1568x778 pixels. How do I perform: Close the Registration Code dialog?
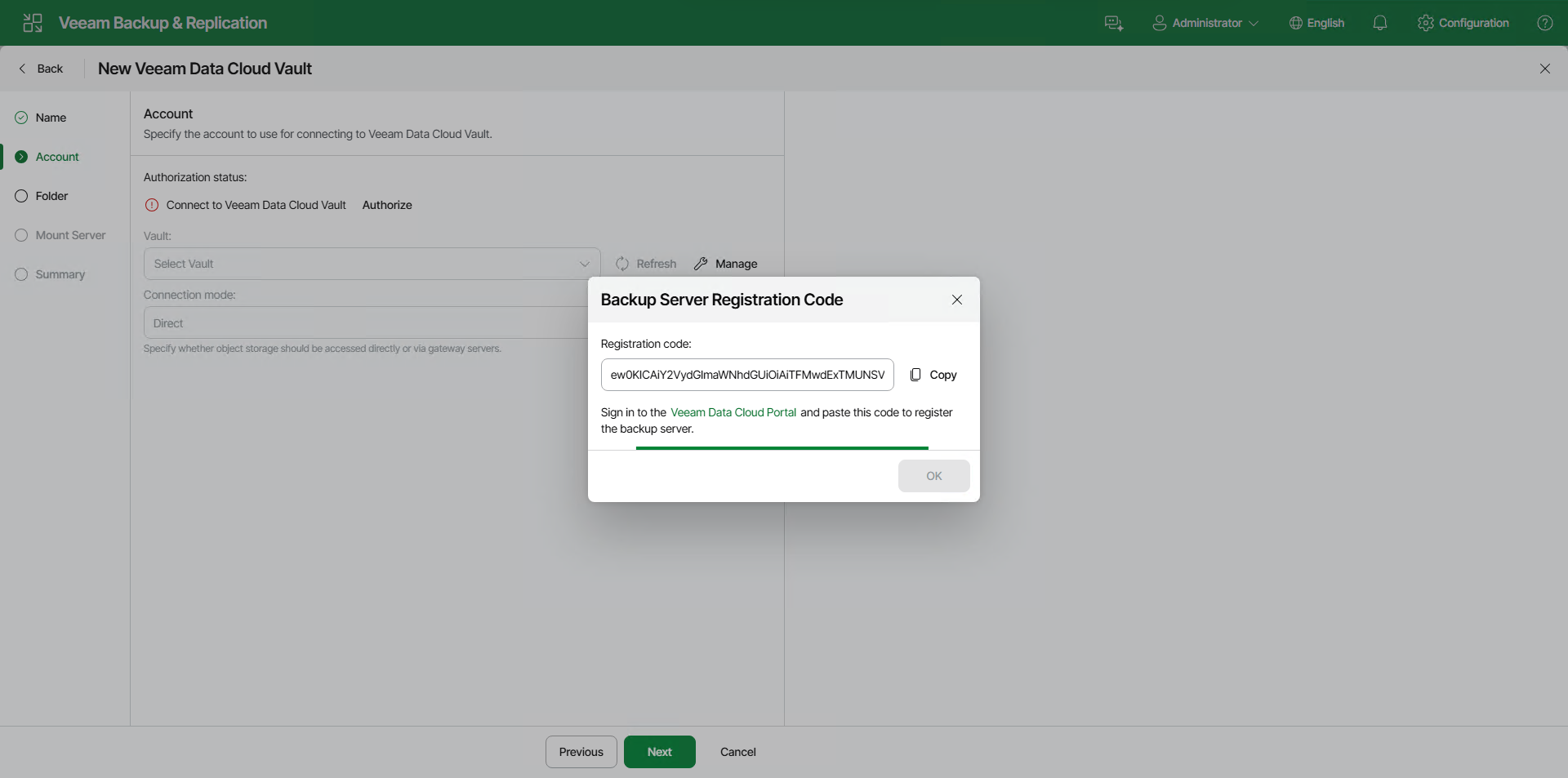(957, 300)
